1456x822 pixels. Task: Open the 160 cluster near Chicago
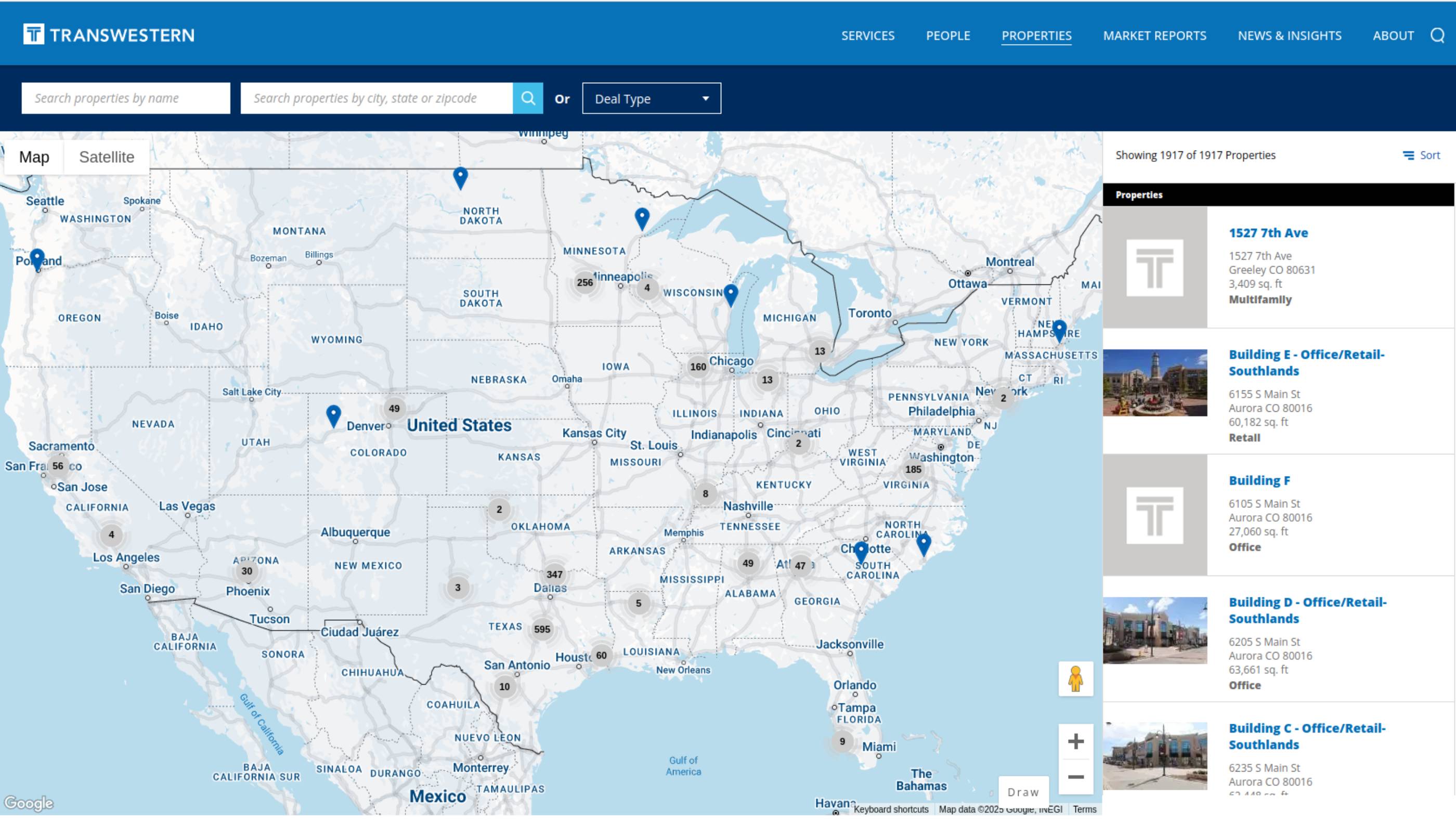pyautogui.click(x=698, y=367)
